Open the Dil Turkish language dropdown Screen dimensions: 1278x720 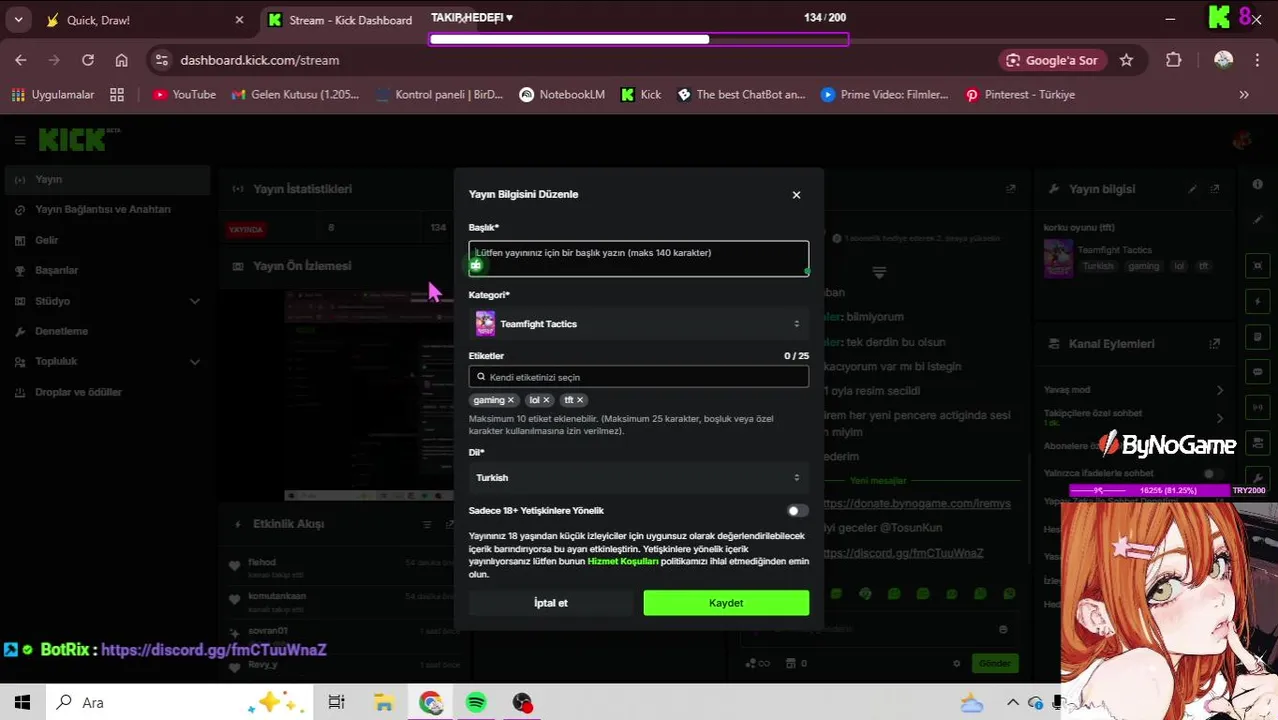coord(638,478)
